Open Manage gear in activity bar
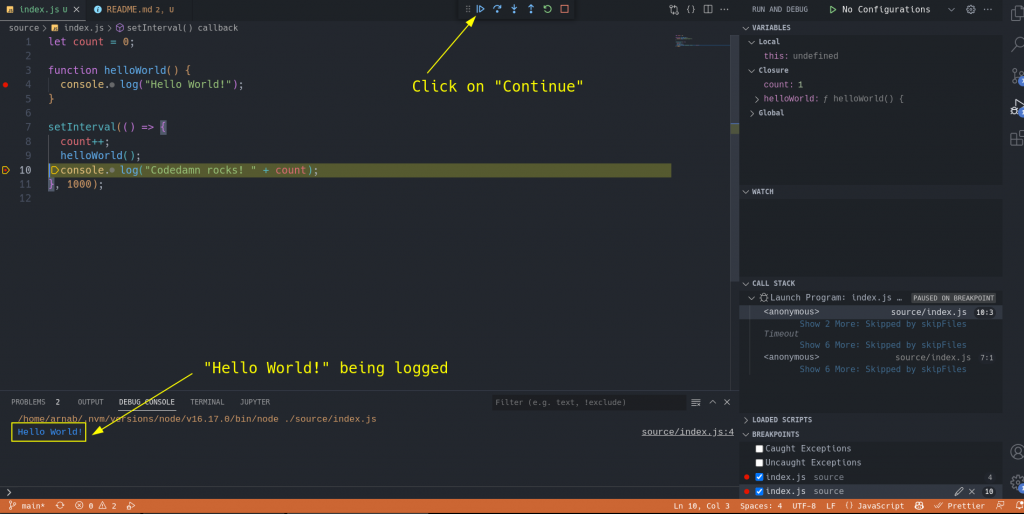 pos(1017,483)
